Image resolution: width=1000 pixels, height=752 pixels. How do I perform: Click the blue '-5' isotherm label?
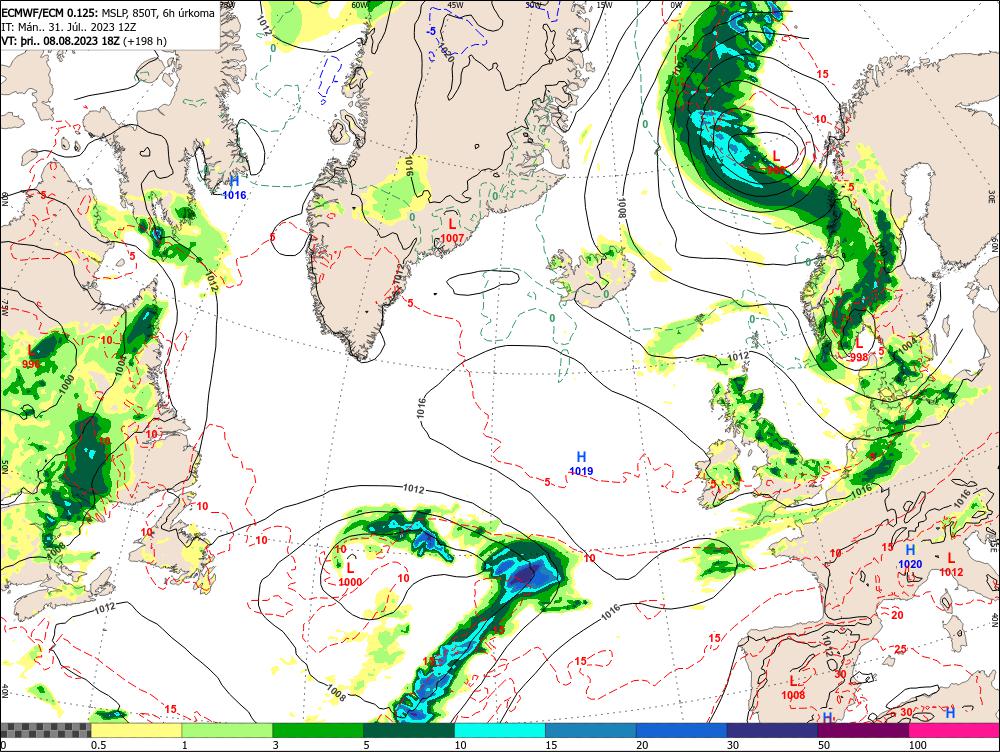(432, 31)
